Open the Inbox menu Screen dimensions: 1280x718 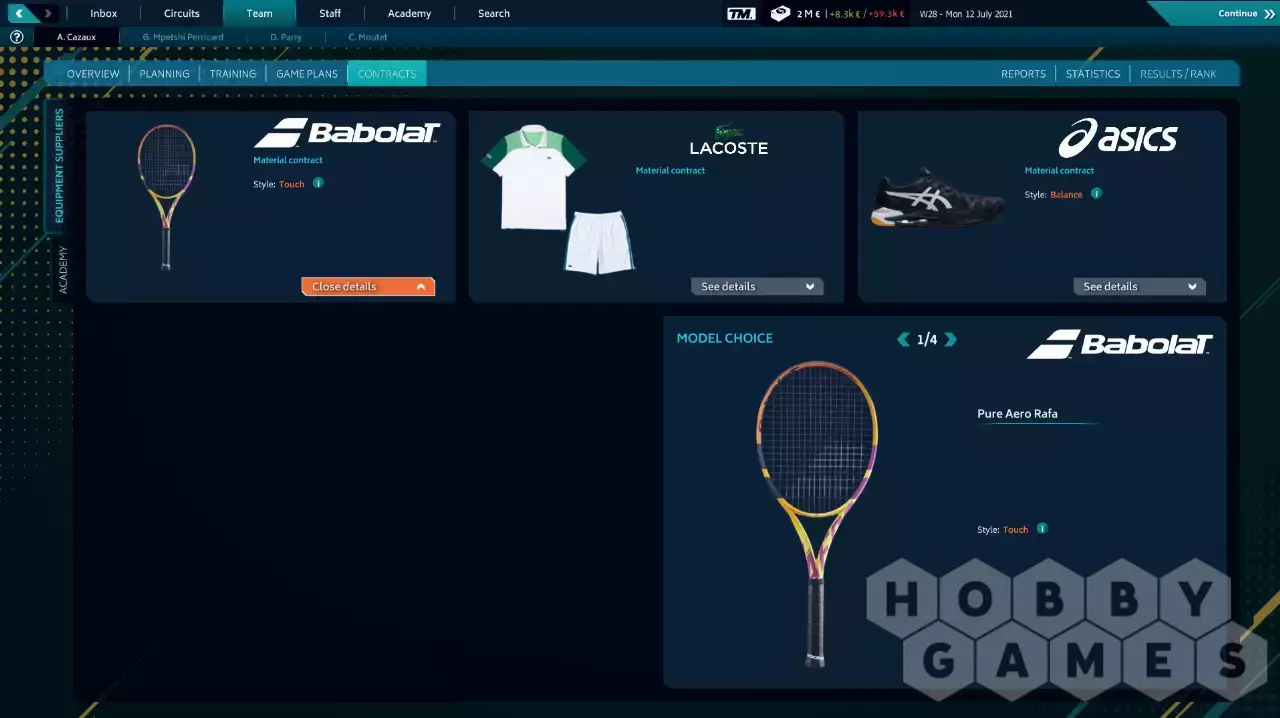click(x=103, y=14)
